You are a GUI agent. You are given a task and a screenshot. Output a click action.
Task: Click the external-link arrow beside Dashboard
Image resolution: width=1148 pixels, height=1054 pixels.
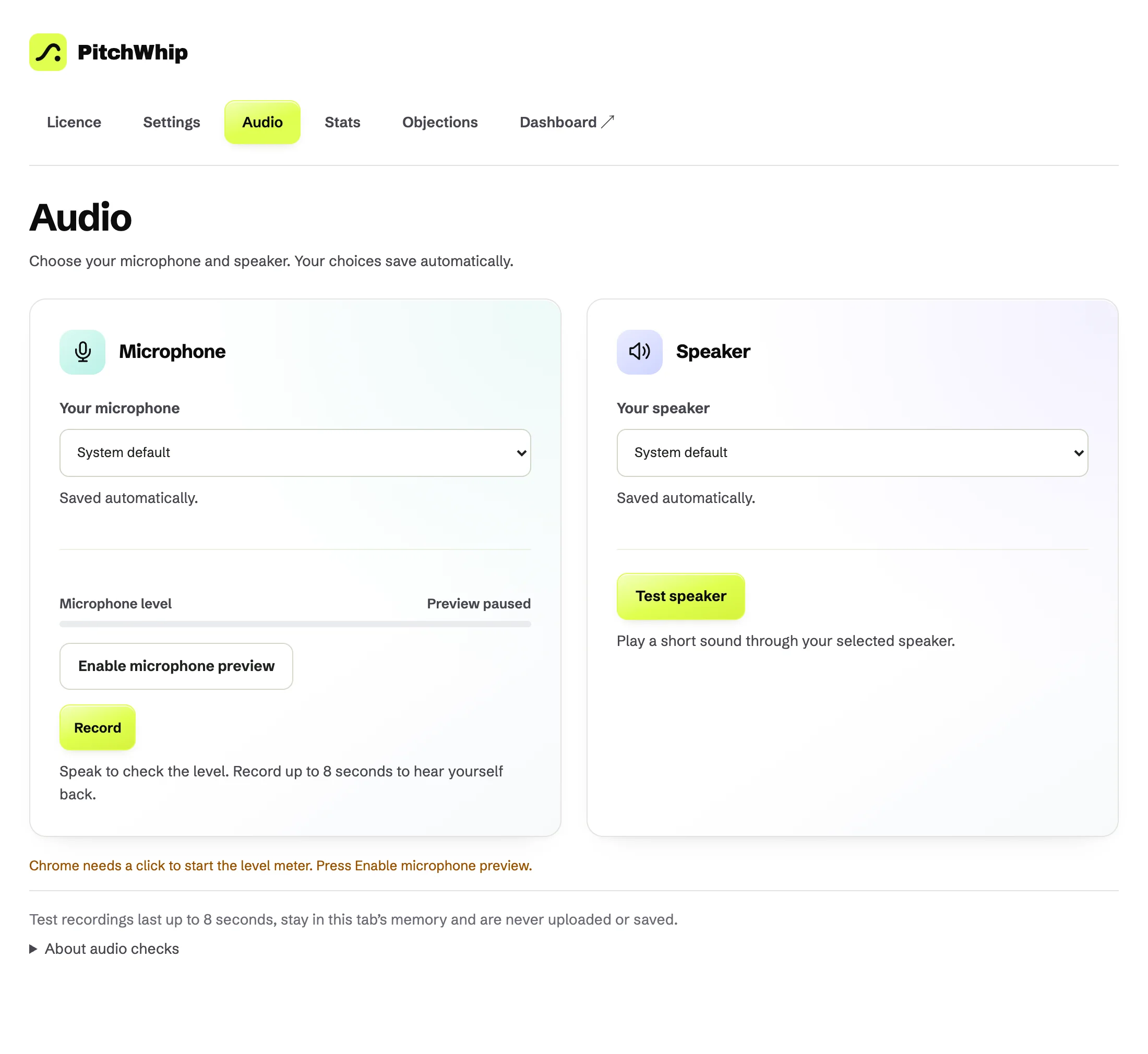(x=608, y=122)
